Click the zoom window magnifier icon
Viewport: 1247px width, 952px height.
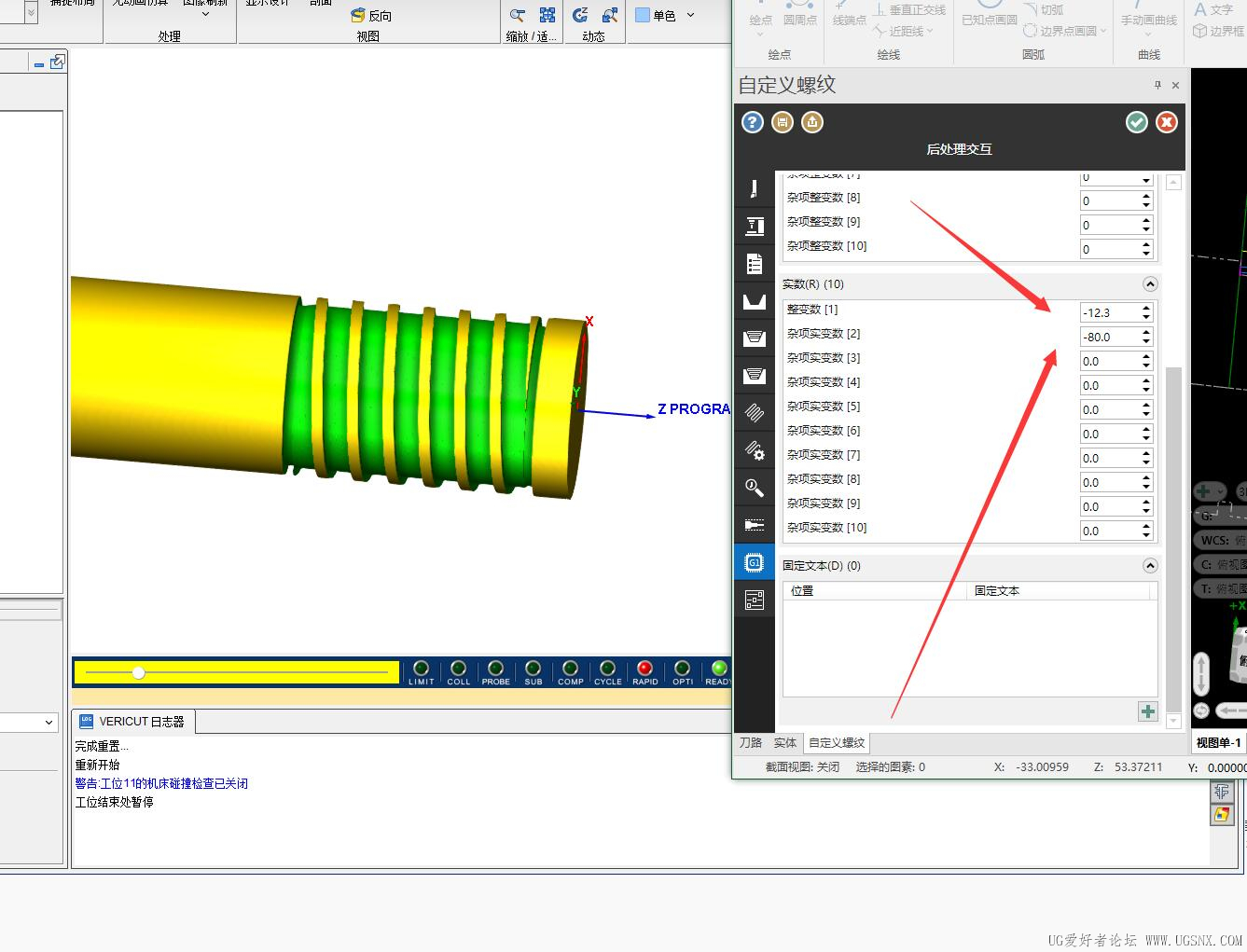(518, 16)
